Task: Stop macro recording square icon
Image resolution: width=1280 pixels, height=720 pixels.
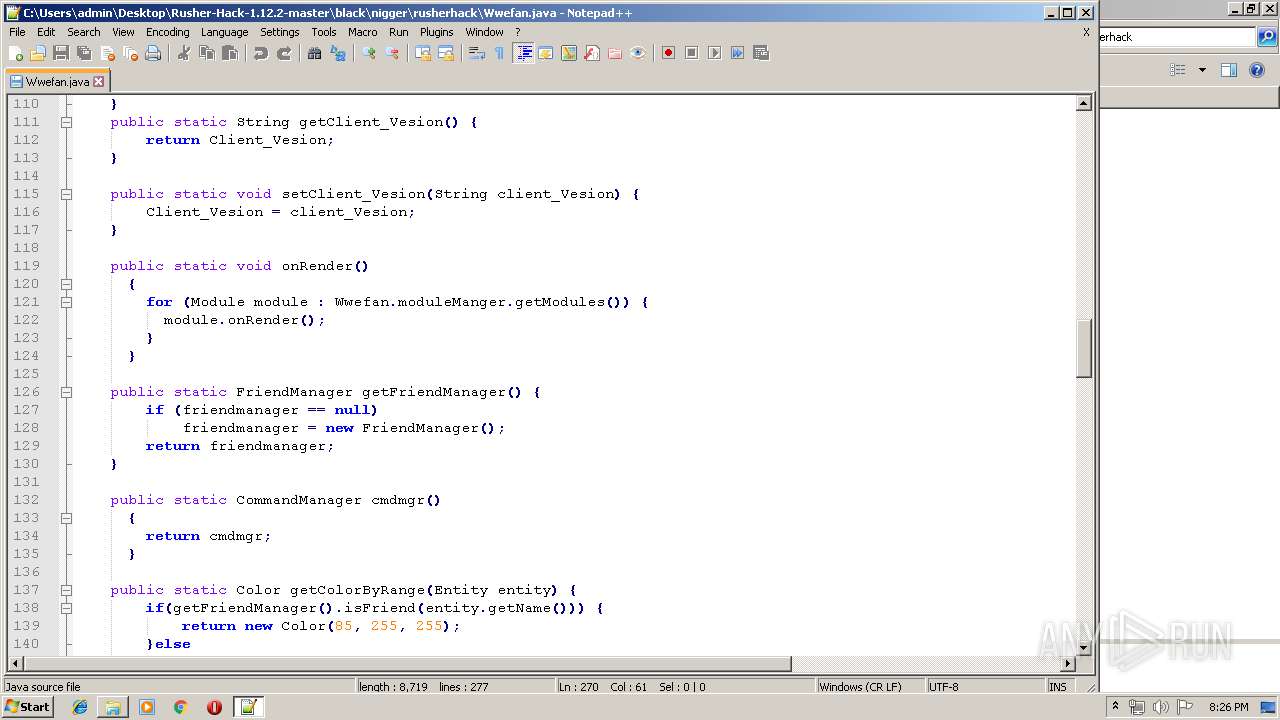Action: tap(692, 53)
